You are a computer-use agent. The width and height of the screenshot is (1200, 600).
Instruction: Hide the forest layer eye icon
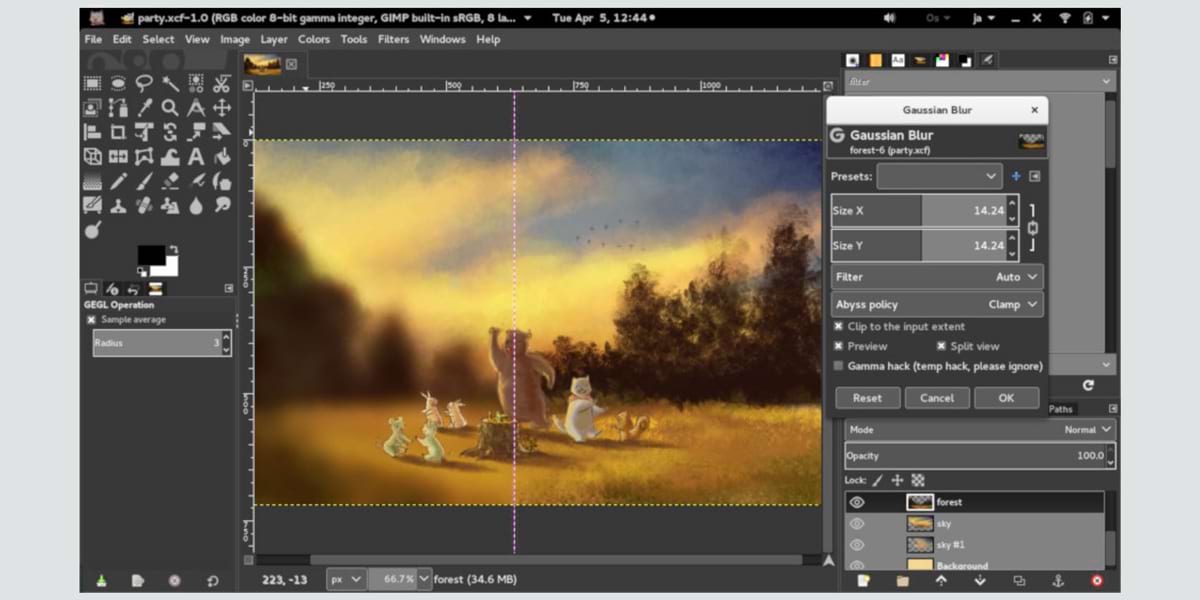pos(857,502)
